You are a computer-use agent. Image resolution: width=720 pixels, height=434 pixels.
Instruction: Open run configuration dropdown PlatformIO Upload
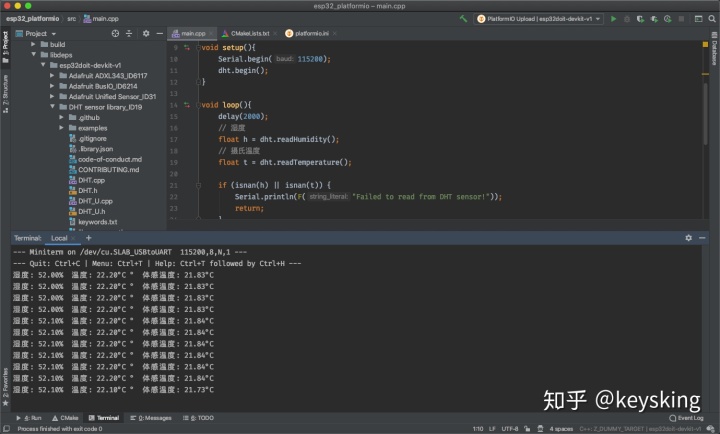539,19
